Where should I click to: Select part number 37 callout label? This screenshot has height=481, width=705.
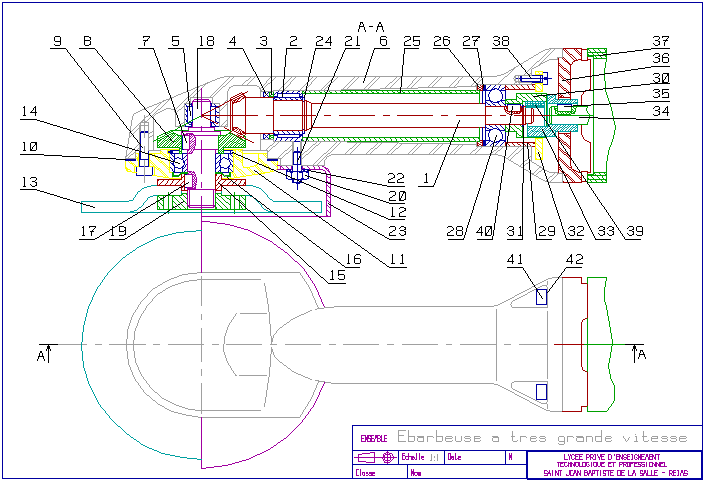[x=661, y=41]
